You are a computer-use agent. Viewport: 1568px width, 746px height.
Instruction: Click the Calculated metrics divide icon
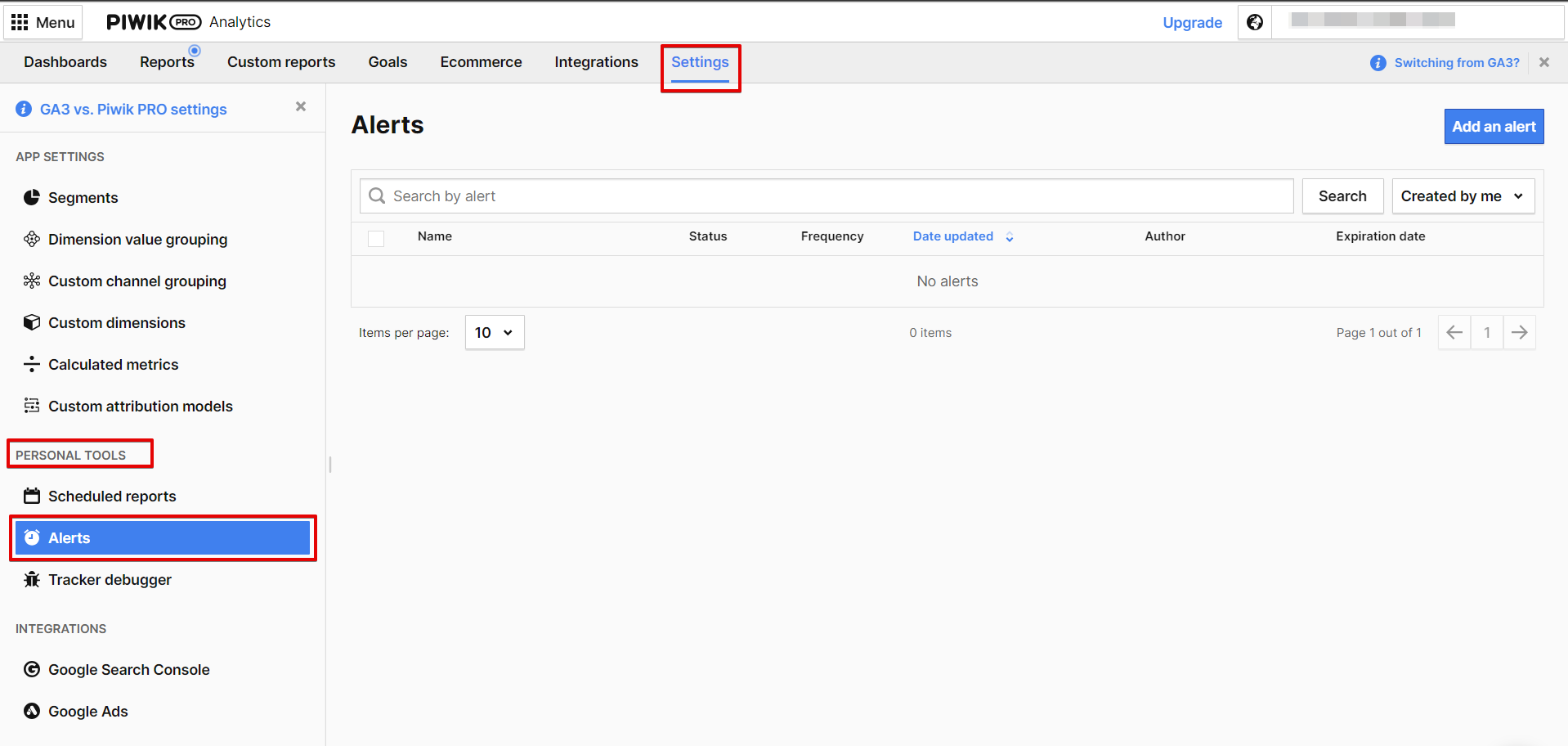point(32,364)
